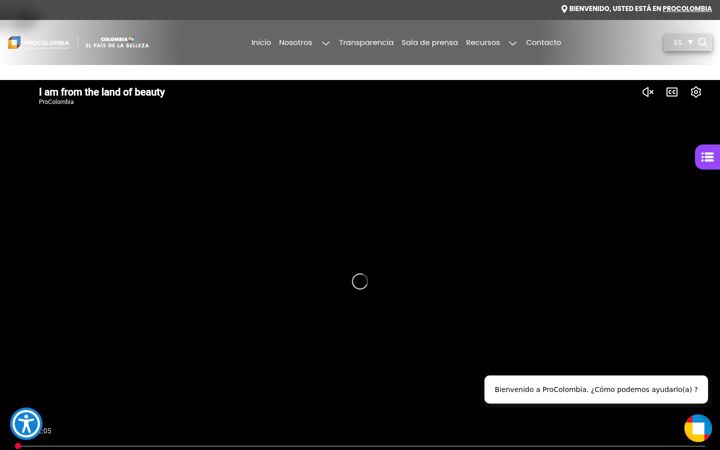The image size is (720, 450).
Task: Click the loading video area
Action: pyautogui.click(x=360, y=281)
